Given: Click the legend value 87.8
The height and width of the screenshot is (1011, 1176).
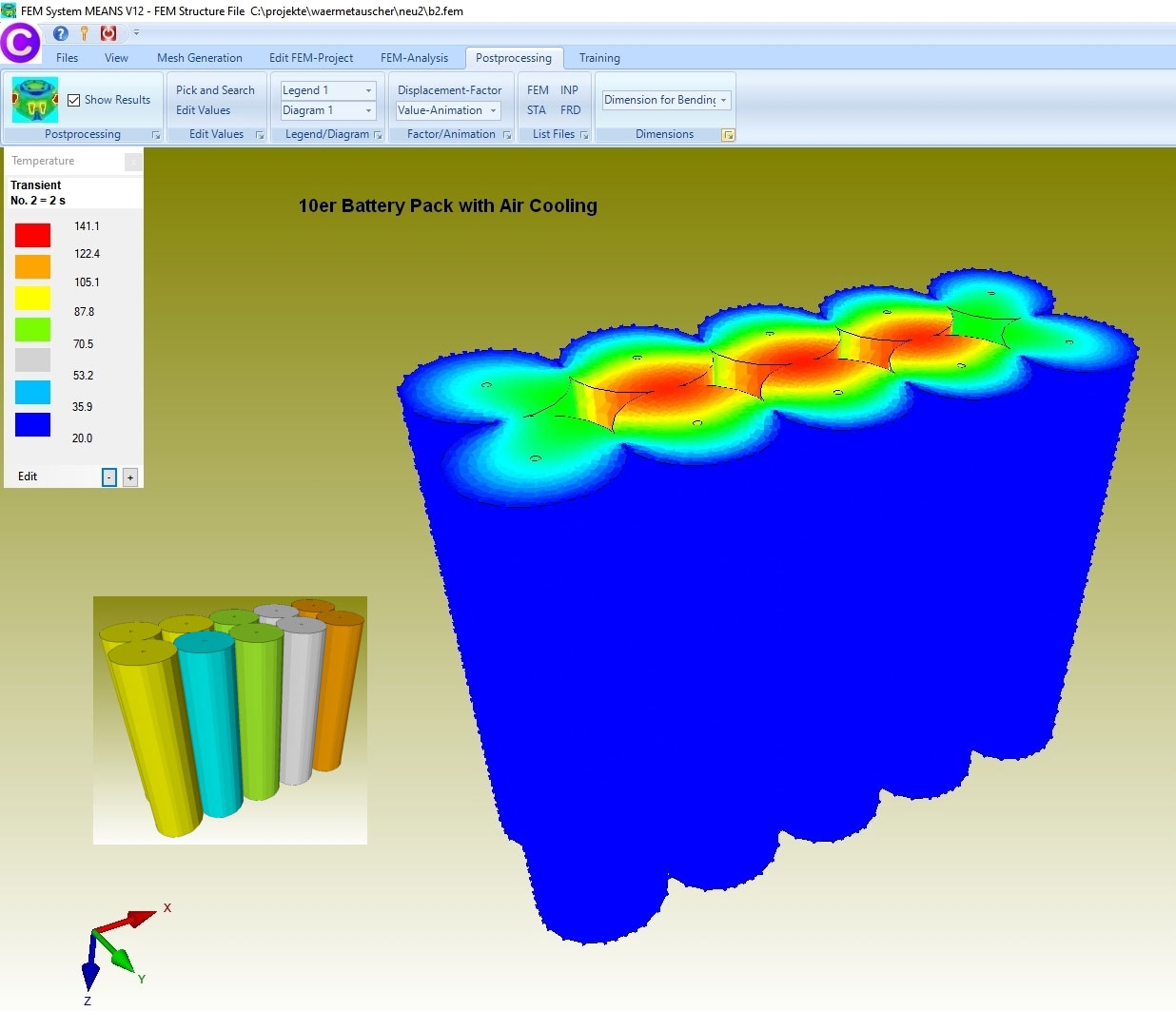Looking at the screenshot, I should (x=84, y=312).
